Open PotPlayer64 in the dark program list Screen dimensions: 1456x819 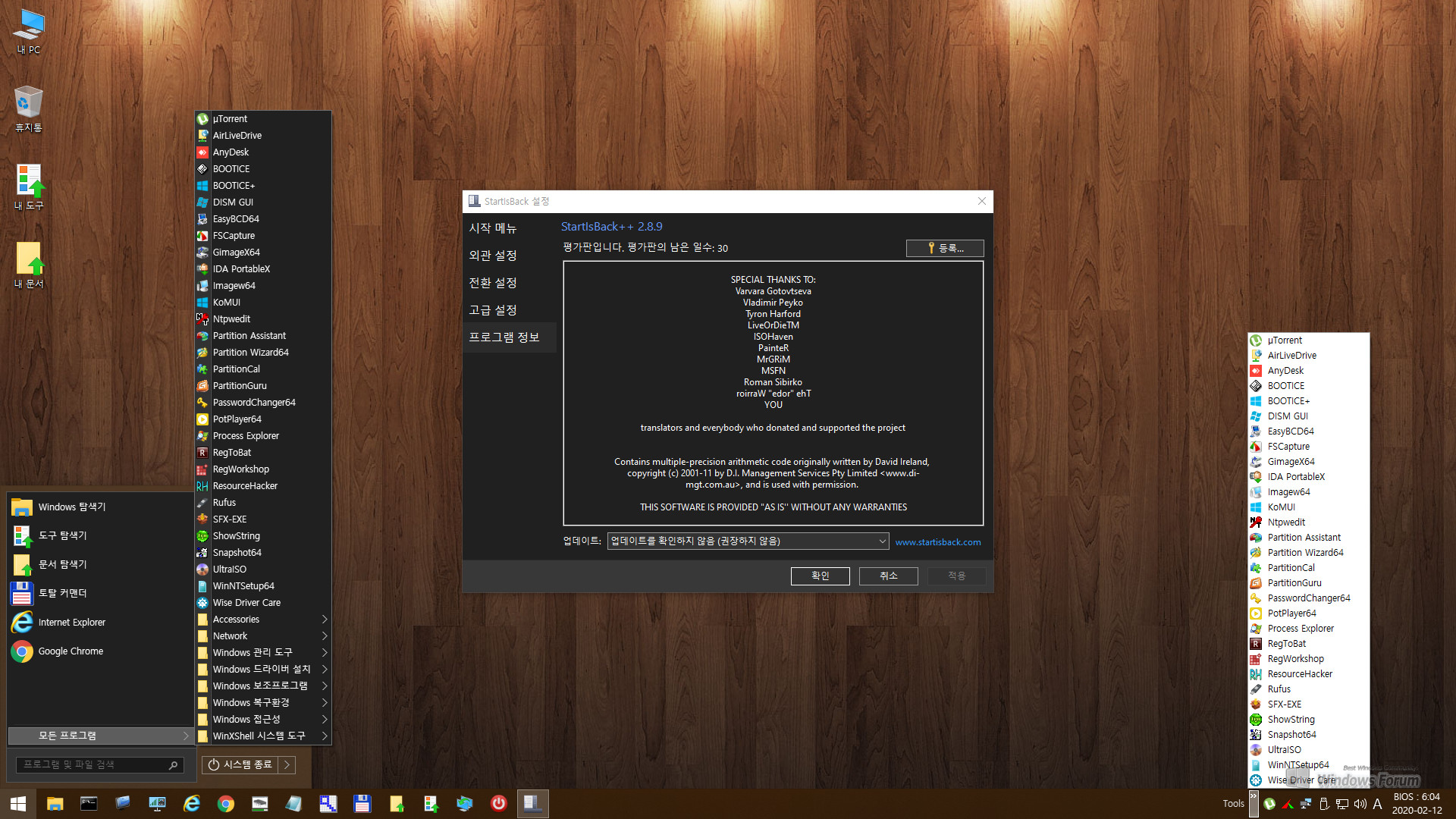(263, 419)
